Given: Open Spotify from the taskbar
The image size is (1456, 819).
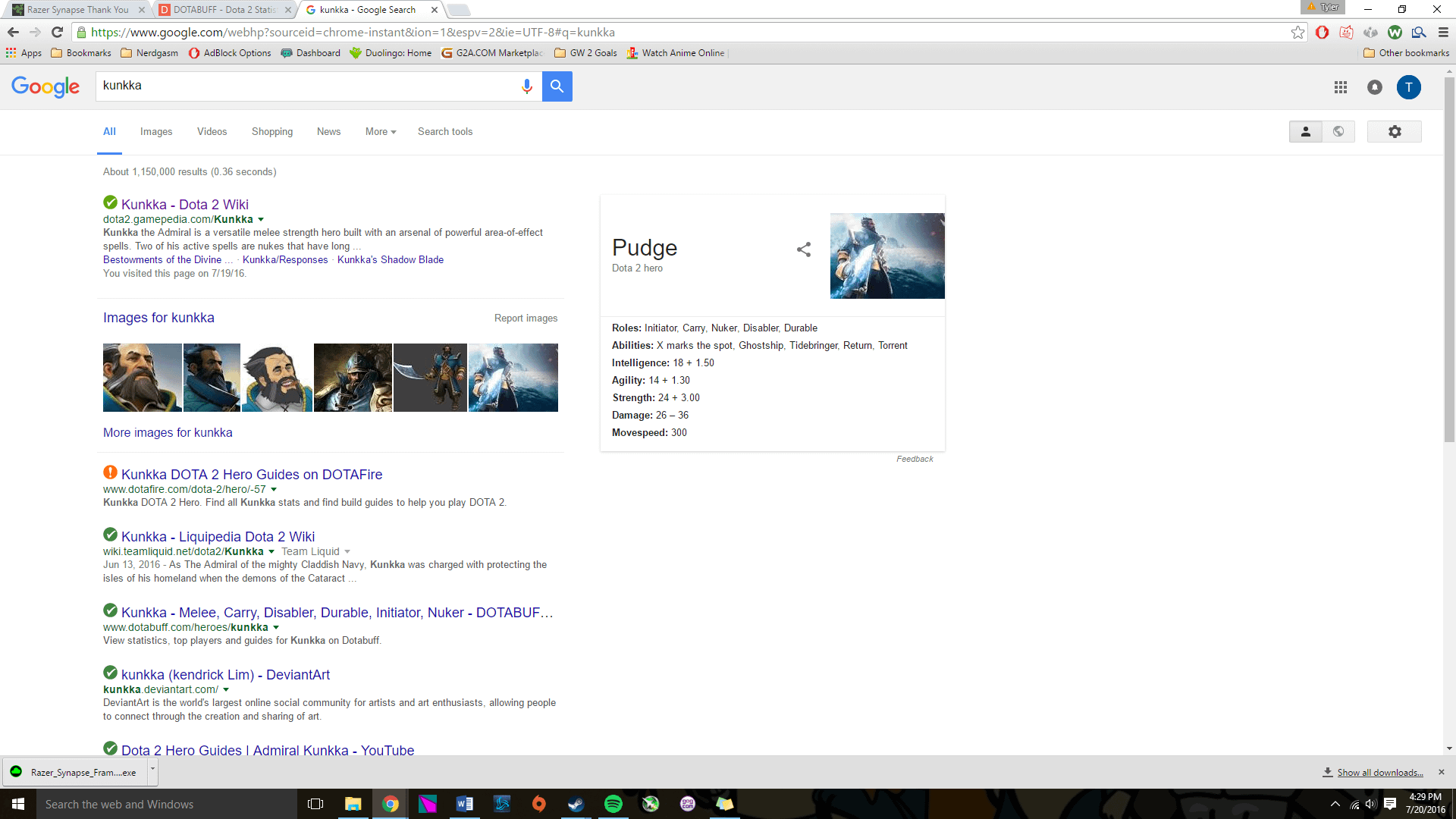Looking at the screenshot, I should [613, 804].
